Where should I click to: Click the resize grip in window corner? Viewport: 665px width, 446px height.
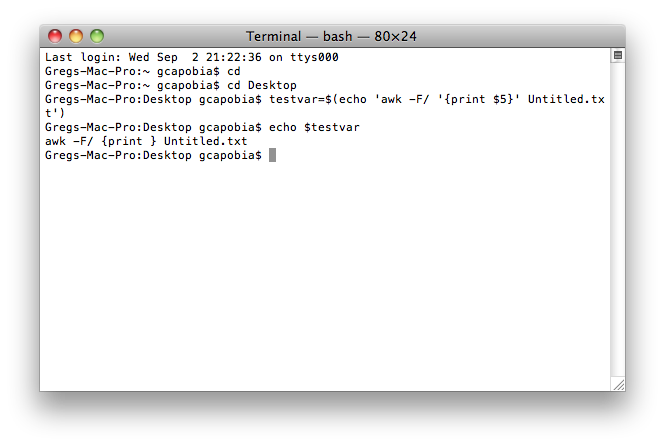(x=619, y=385)
